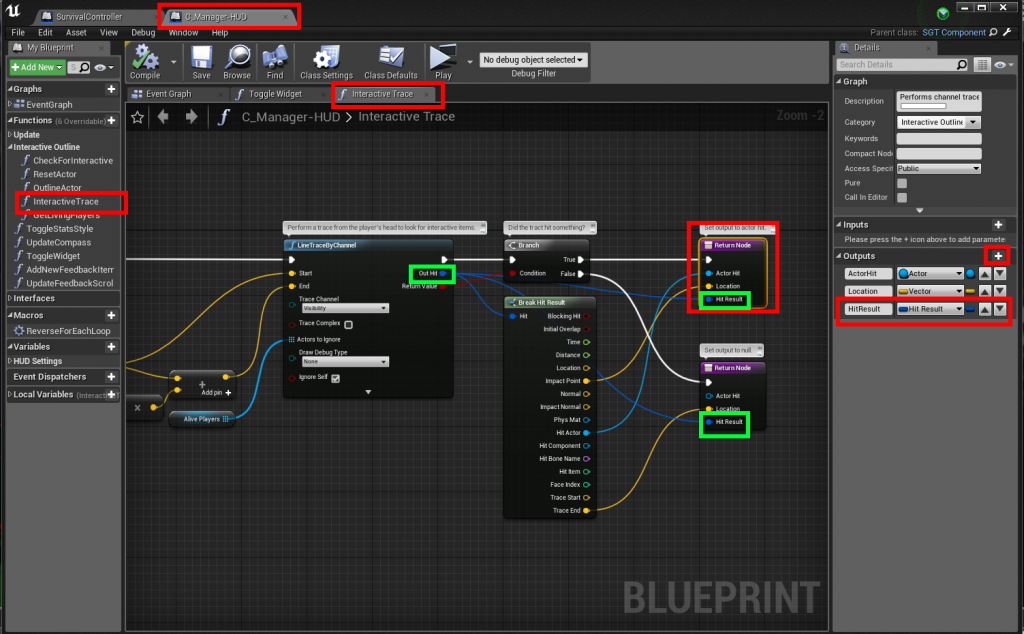Add a new output parameter with plus icon
The image size is (1024, 634).
tap(997, 256)
